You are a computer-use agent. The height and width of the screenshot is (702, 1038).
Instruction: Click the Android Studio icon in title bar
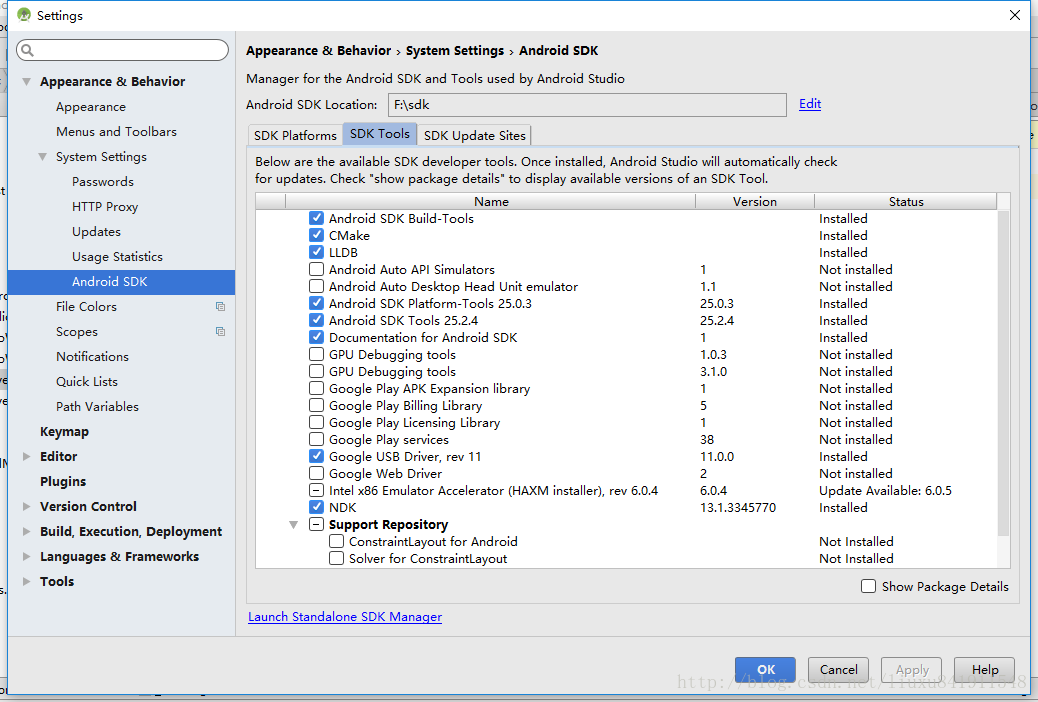pos(24,15)
